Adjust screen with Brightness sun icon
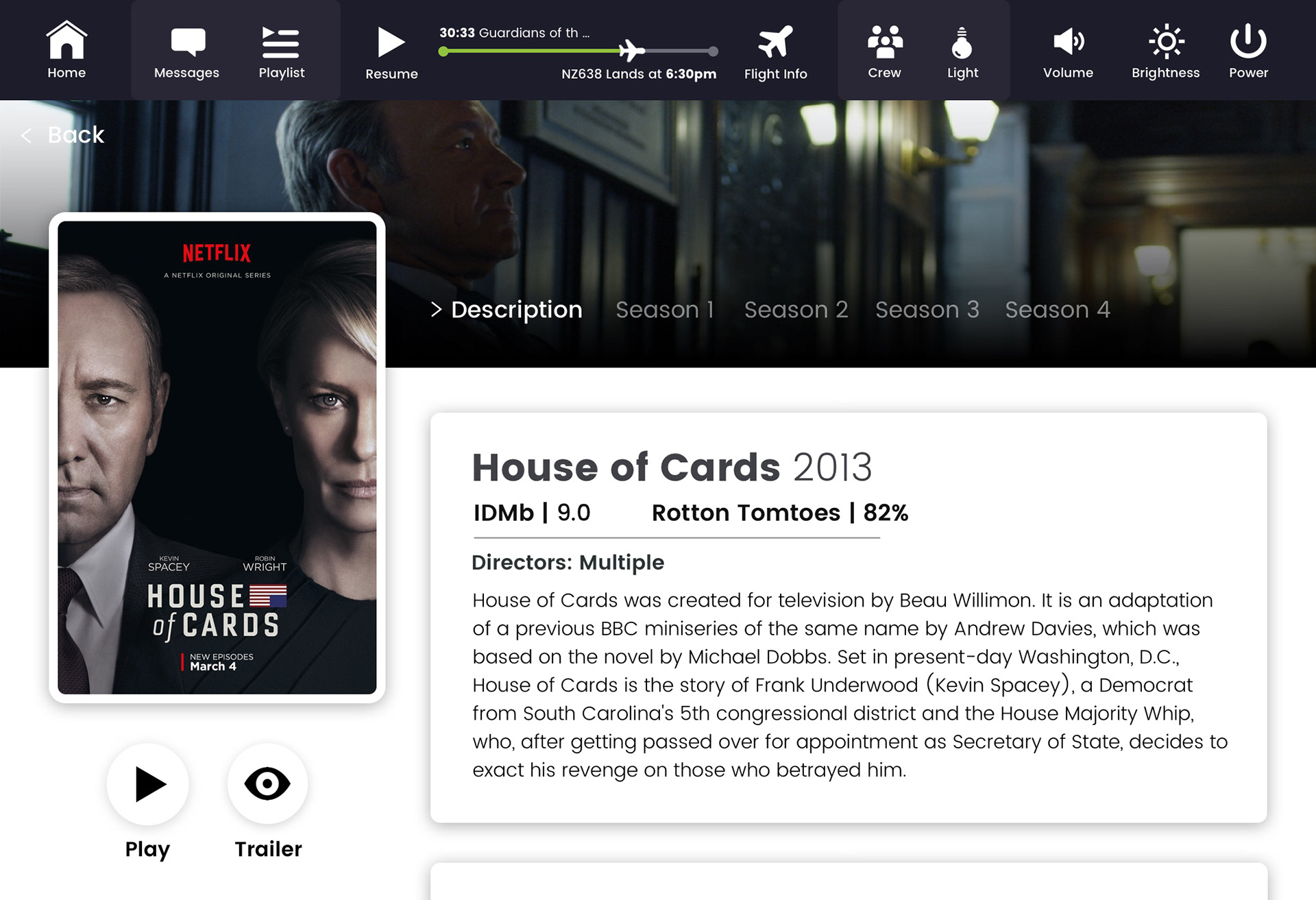 [1166, 42]
